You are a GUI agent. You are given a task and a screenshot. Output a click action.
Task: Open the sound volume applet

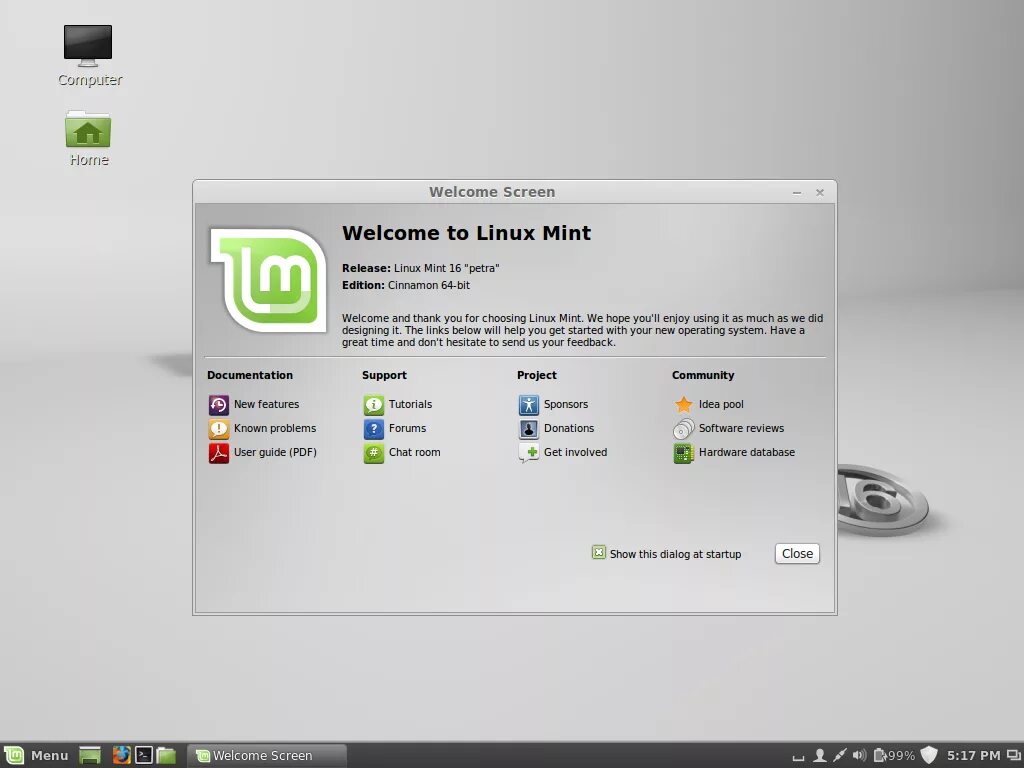859,756
